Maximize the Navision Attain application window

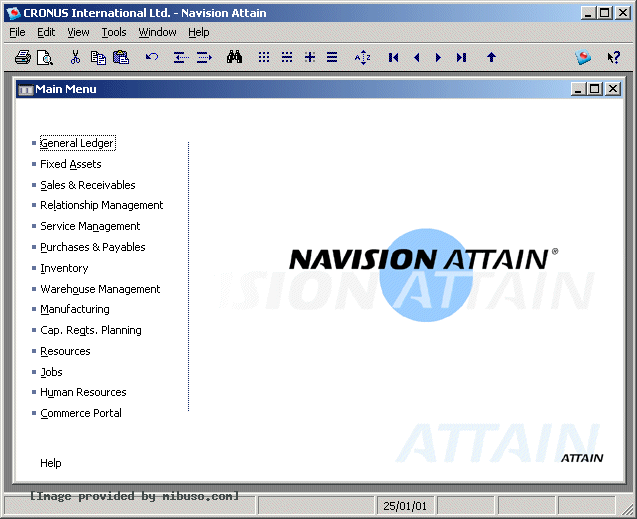coord(604,13)
